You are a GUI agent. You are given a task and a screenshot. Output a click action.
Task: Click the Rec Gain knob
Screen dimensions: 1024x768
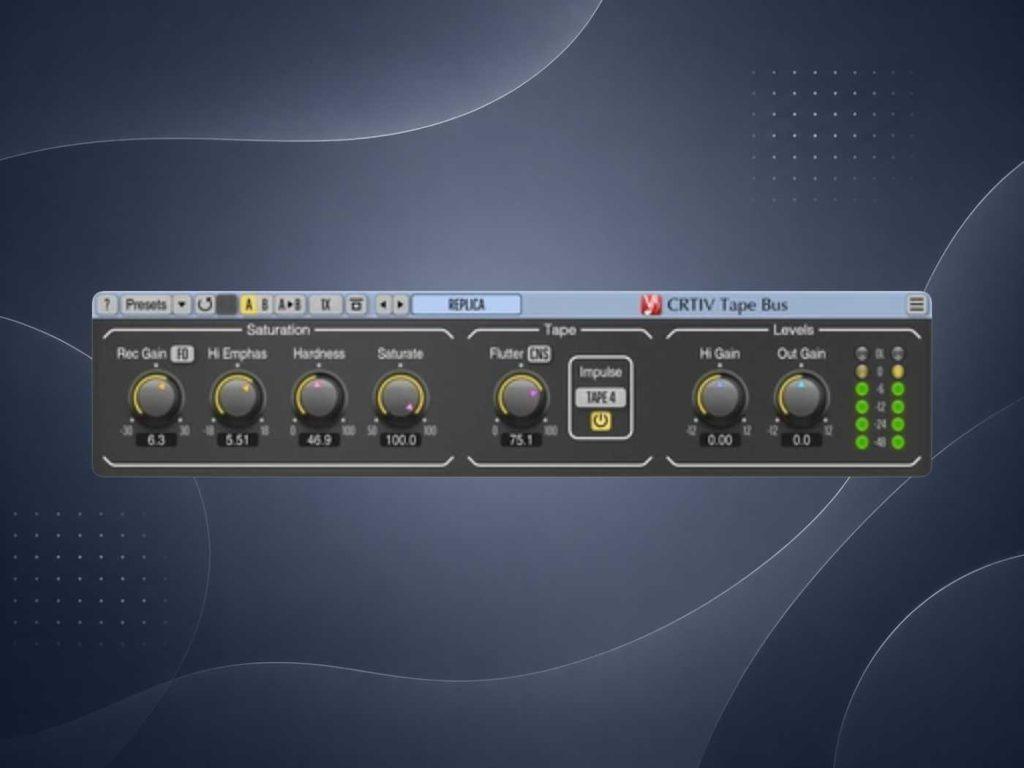point(157,397)
